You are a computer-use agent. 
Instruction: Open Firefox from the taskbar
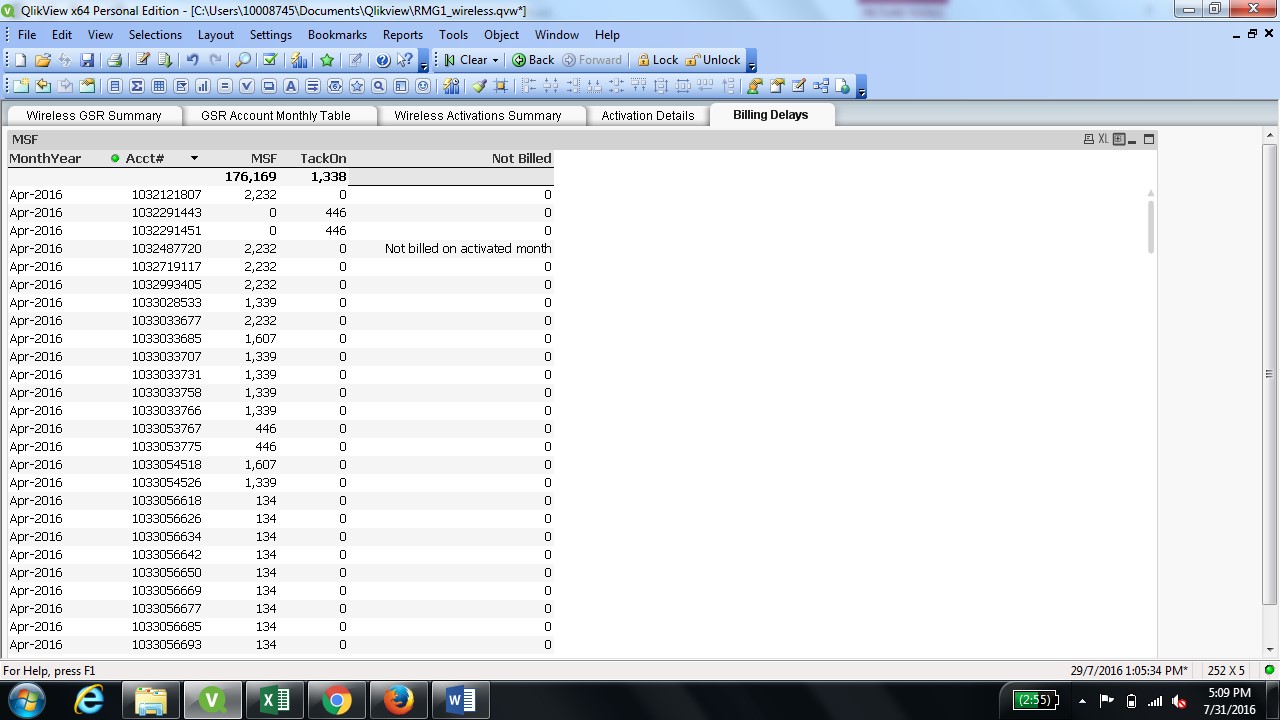(x=398, y=700)
